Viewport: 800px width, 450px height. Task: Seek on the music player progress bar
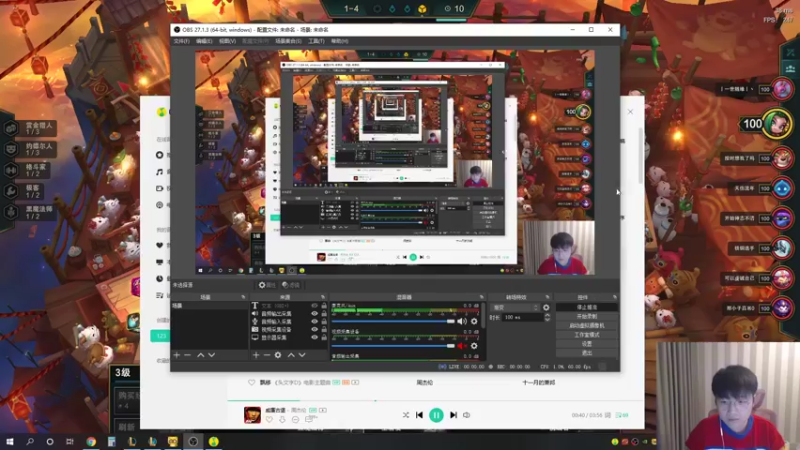(435, 401)
